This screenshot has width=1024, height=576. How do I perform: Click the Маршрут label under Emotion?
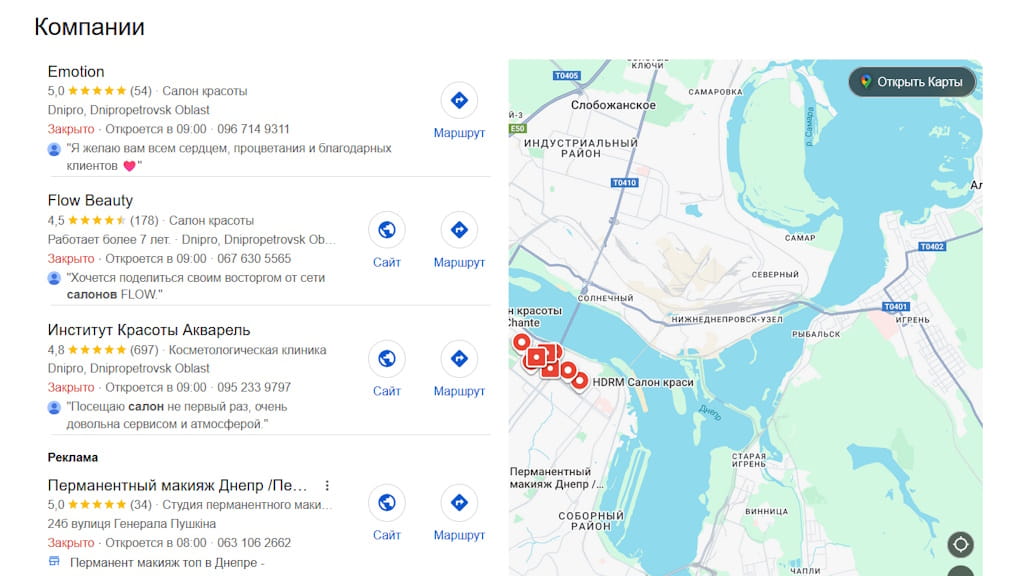coord(459,133)
